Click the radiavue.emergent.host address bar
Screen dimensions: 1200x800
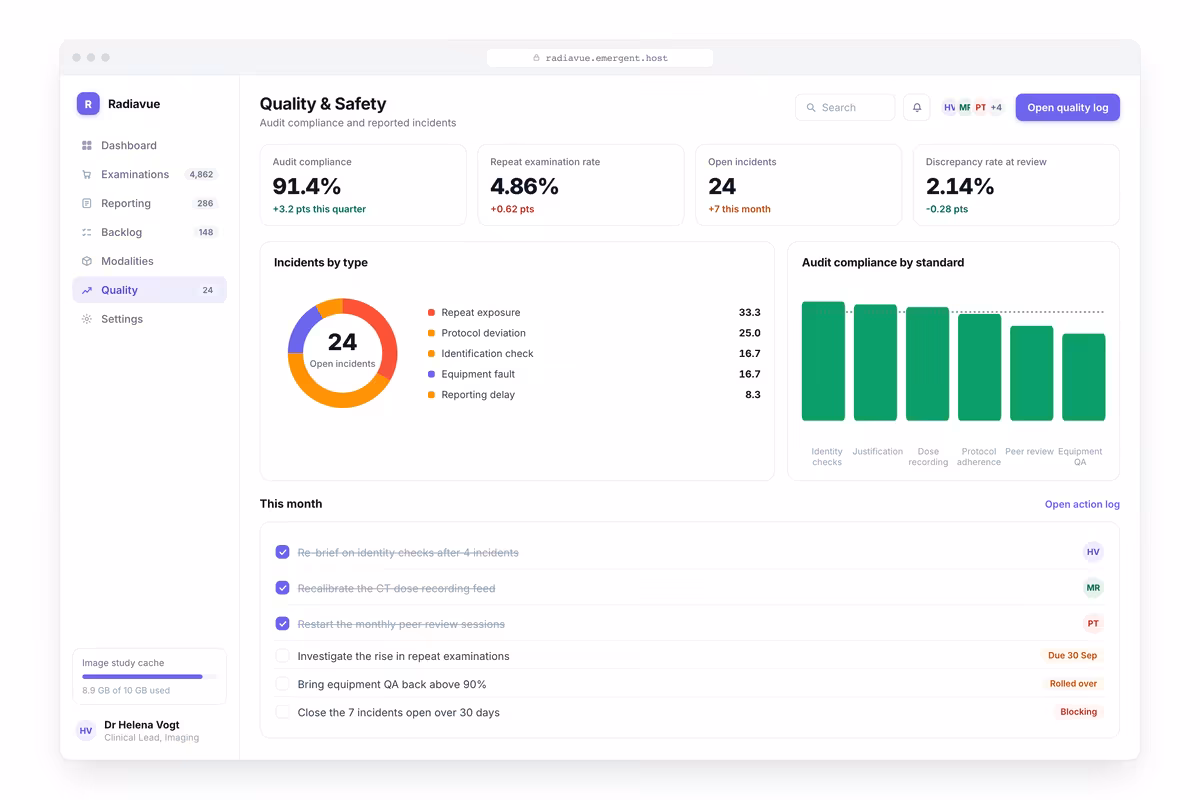(600, 58)
